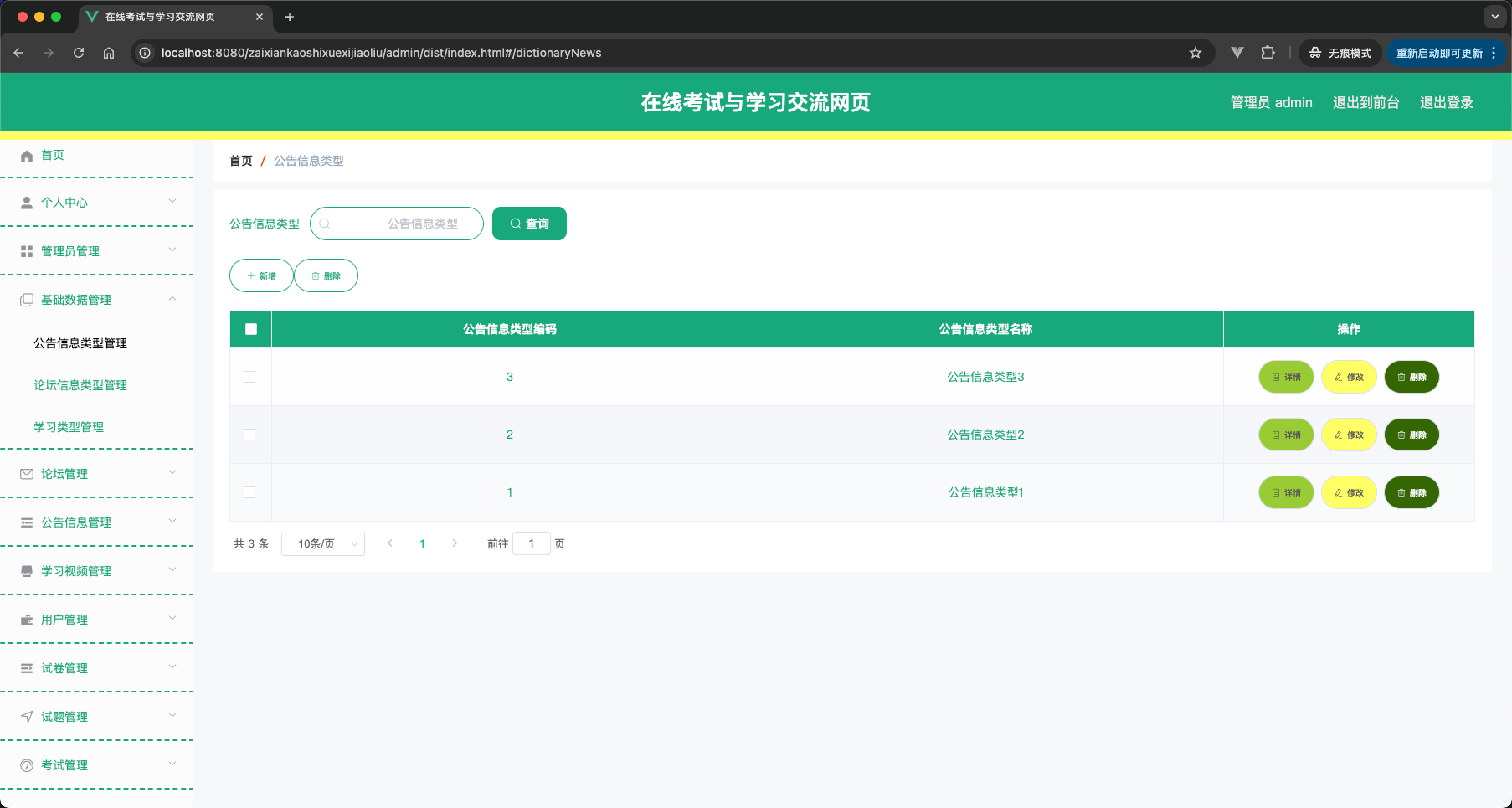
Task: Reload the page with refresh icon
Action: pyautogui.click(x=79, y=53)
